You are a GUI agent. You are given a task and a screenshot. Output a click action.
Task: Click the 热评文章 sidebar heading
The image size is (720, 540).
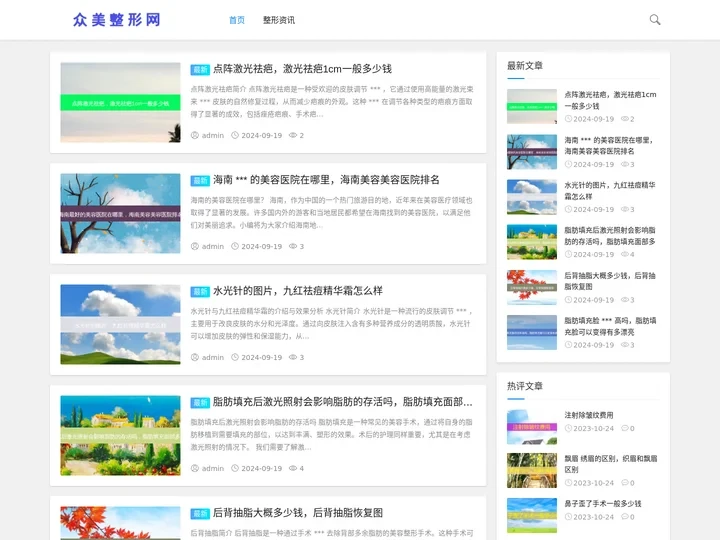pyautogui.click(x=525, y=386)
